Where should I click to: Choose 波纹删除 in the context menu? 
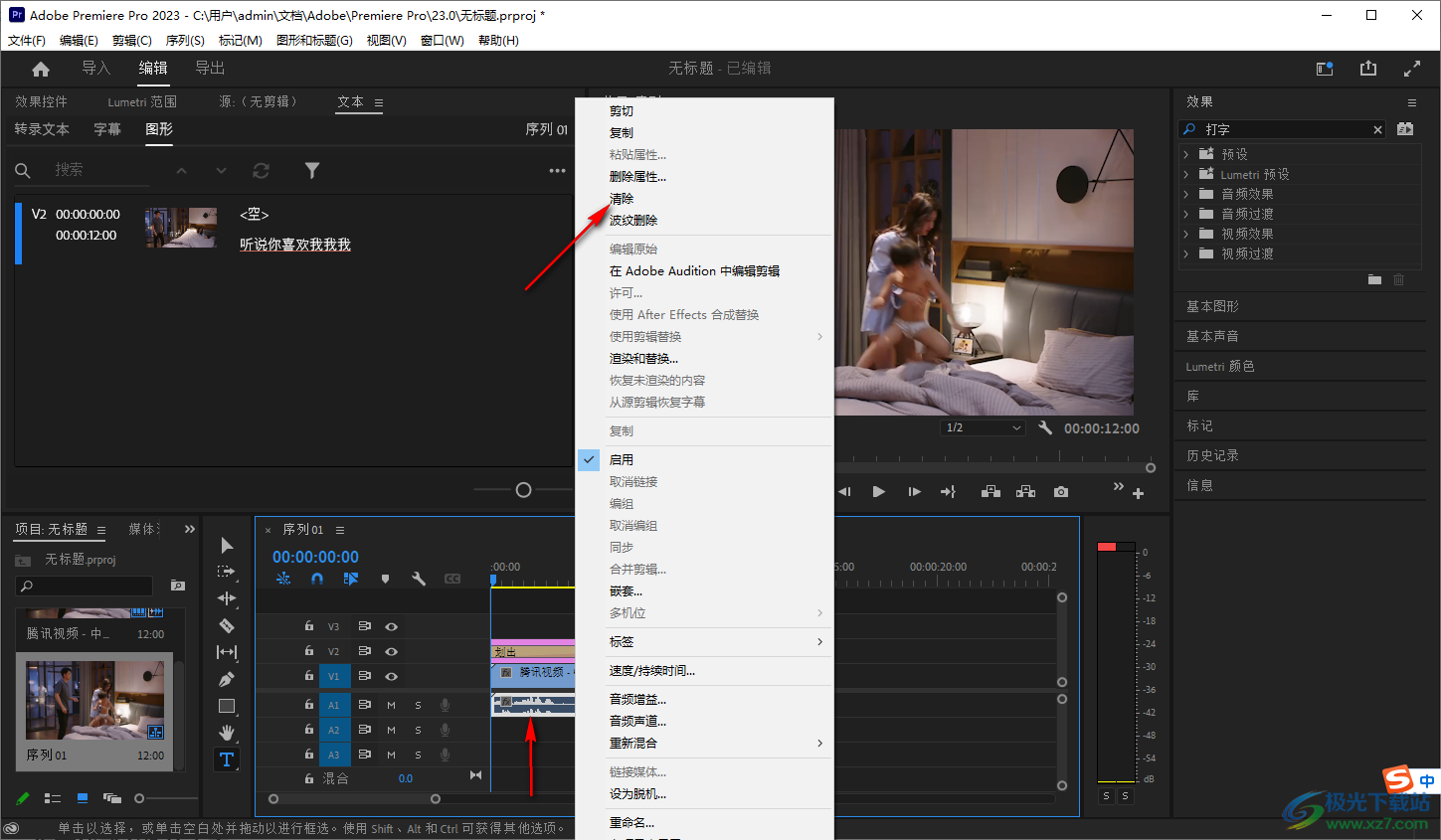[x=704, y=220]
